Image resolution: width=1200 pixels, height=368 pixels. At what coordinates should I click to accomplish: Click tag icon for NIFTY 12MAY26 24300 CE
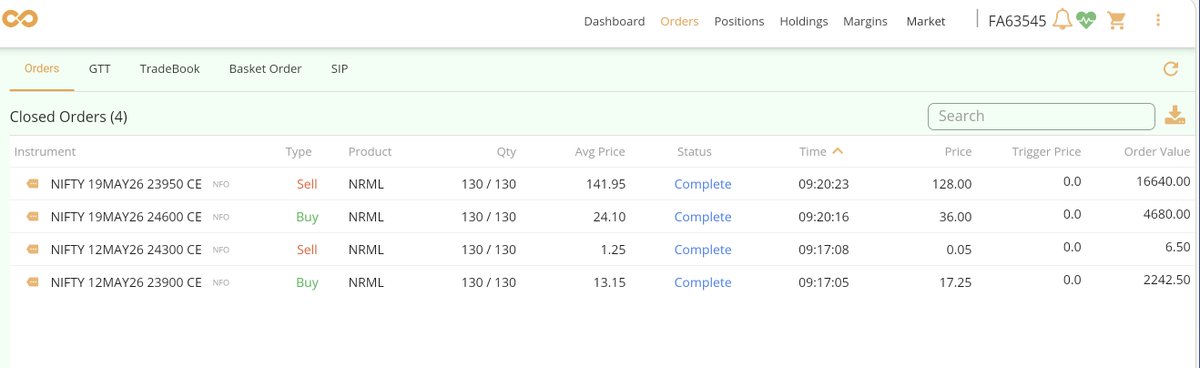32,250
